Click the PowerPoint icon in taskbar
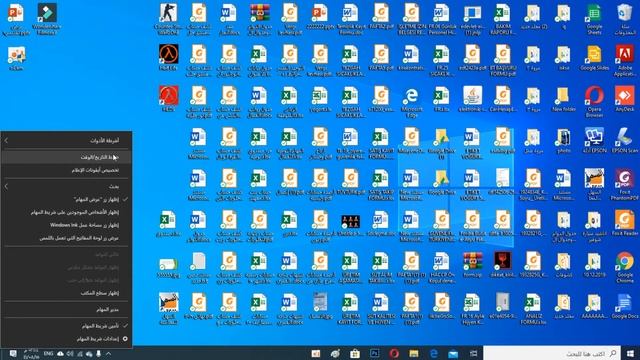Screen dimensions: 640x360 coord(316,353)
